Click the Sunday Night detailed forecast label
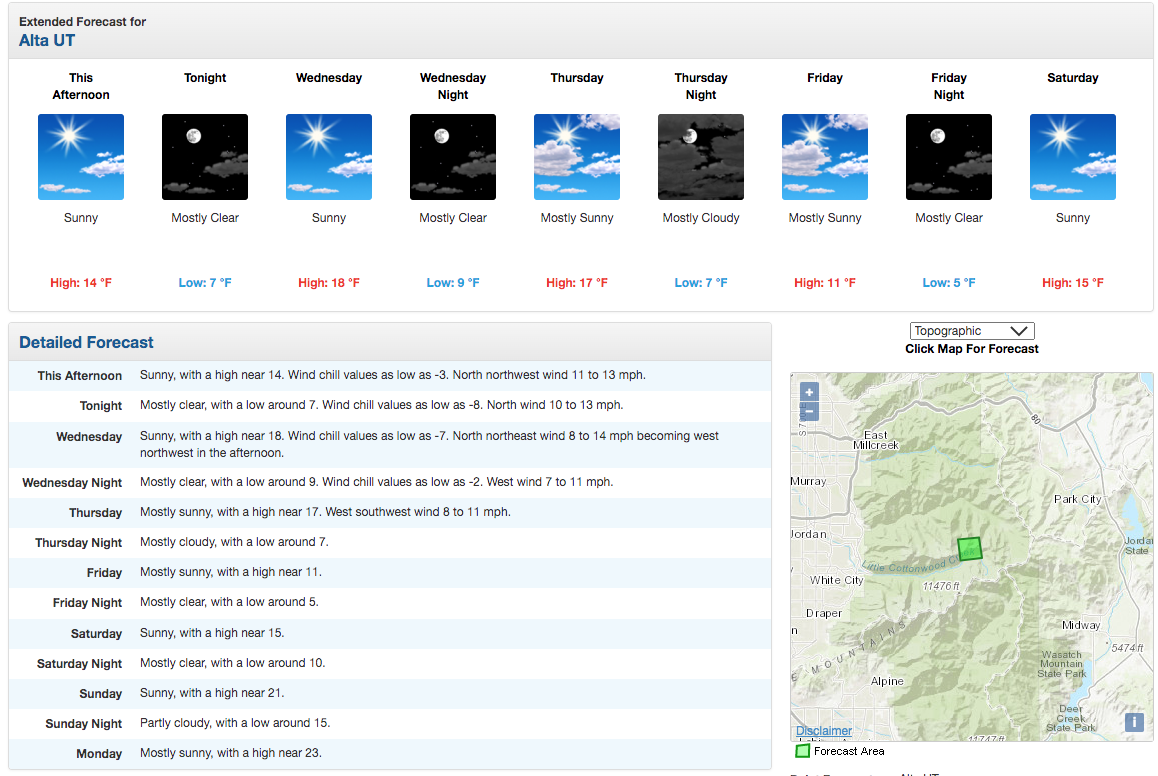The image size is (1158, 776). tap(84, 724)
